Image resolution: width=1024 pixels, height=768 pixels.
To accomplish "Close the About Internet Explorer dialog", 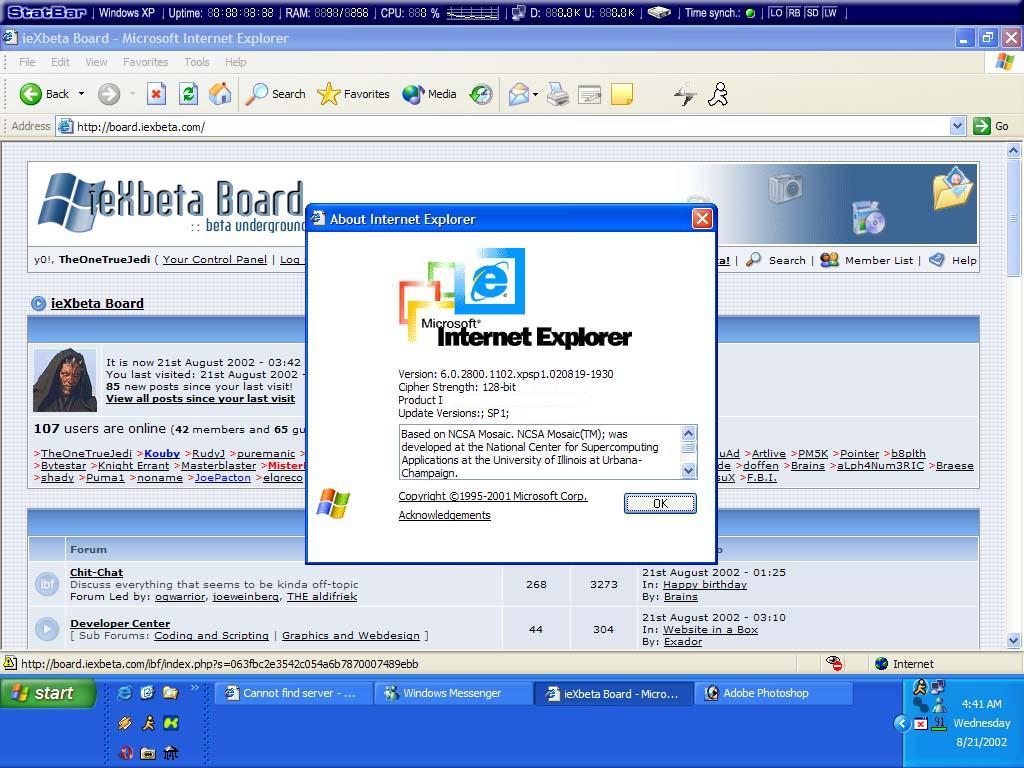I will (x=702, y=219).
